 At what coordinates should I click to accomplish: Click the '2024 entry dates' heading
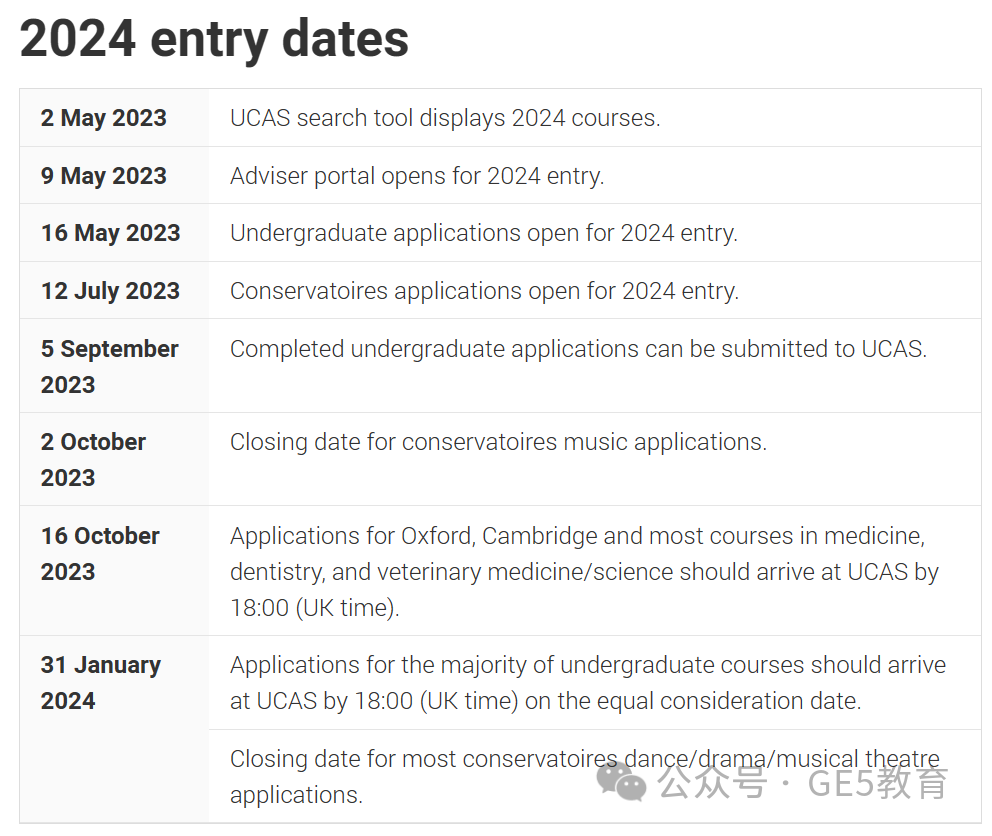click(x=214, y=39)
